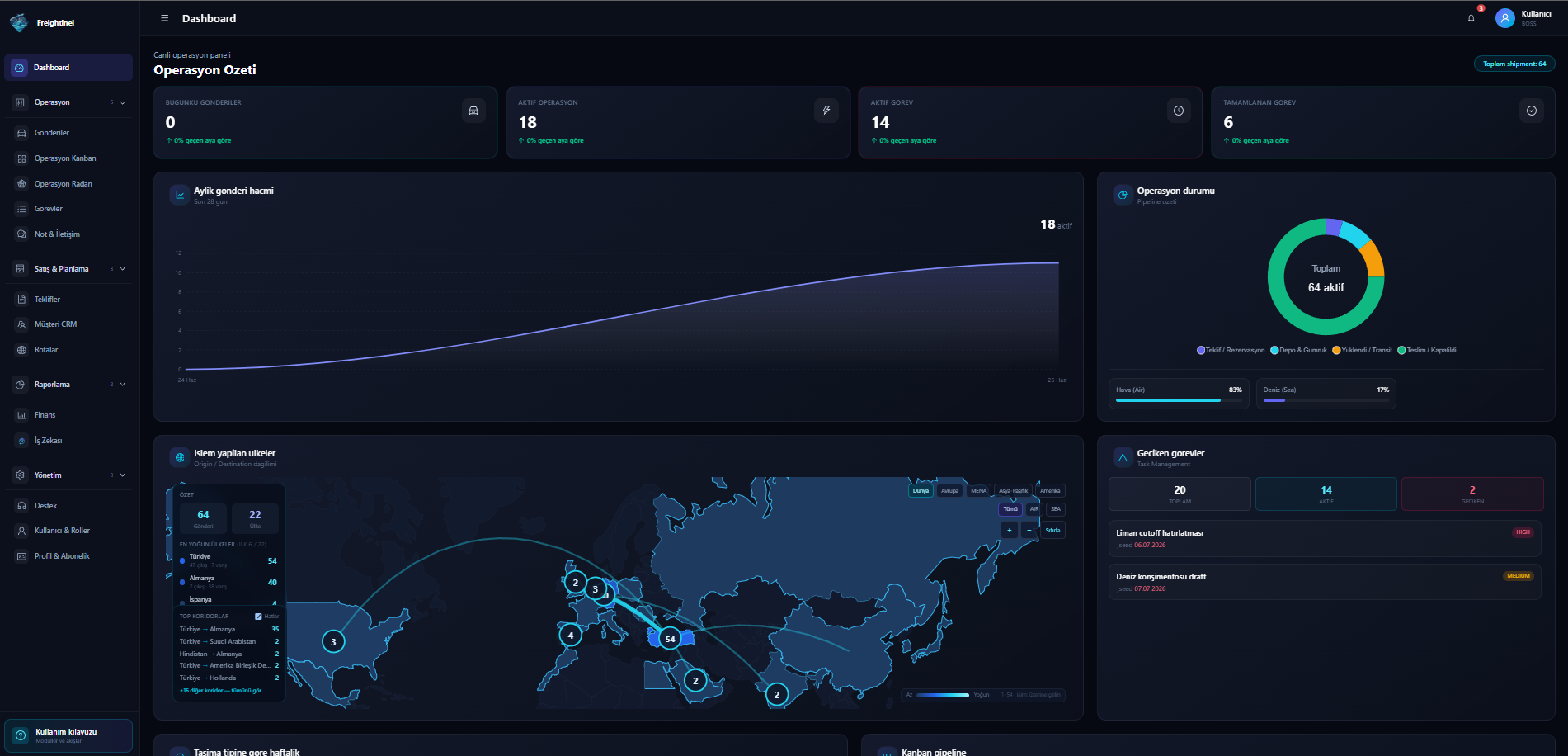Toggle Depo & Gümrük legend item
The height and width of the screenshot is (756, 1568).
[1299, 350]
